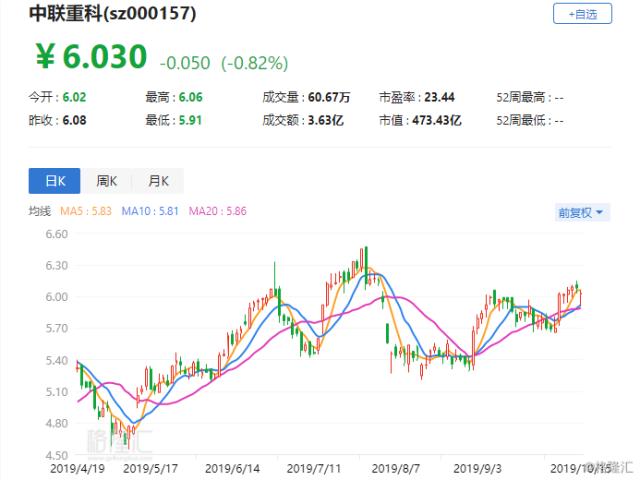Click the 均线 moving average label
640x480 pixels.
[x=39, y=211]
